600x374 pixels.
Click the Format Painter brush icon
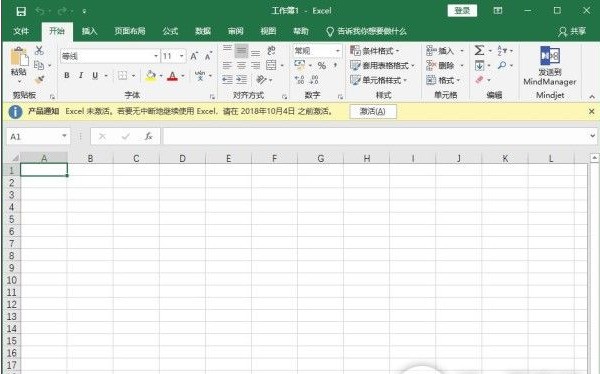[x=39, y=80]
